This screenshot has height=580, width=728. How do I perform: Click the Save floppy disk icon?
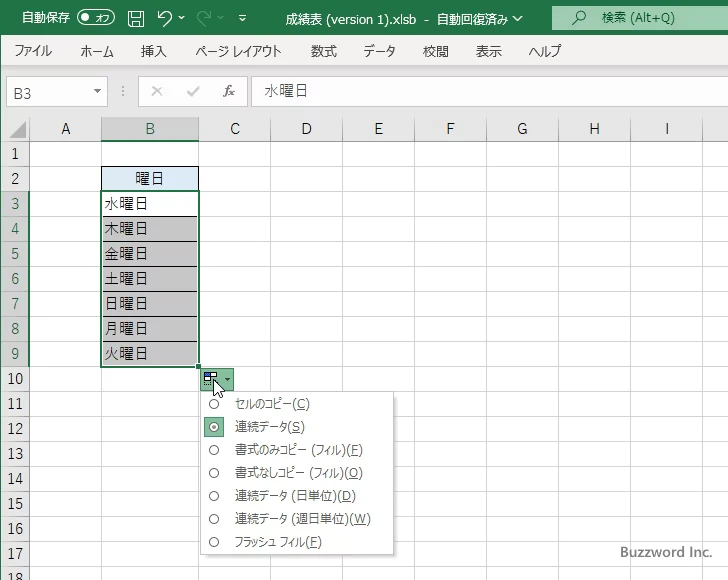pyautogui.click(x=136, y=19)
